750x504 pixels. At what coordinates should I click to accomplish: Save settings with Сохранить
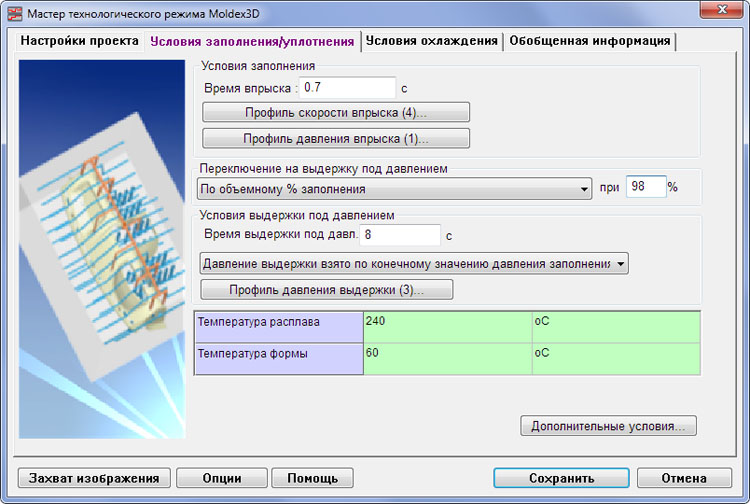click(x=562, y=478)
